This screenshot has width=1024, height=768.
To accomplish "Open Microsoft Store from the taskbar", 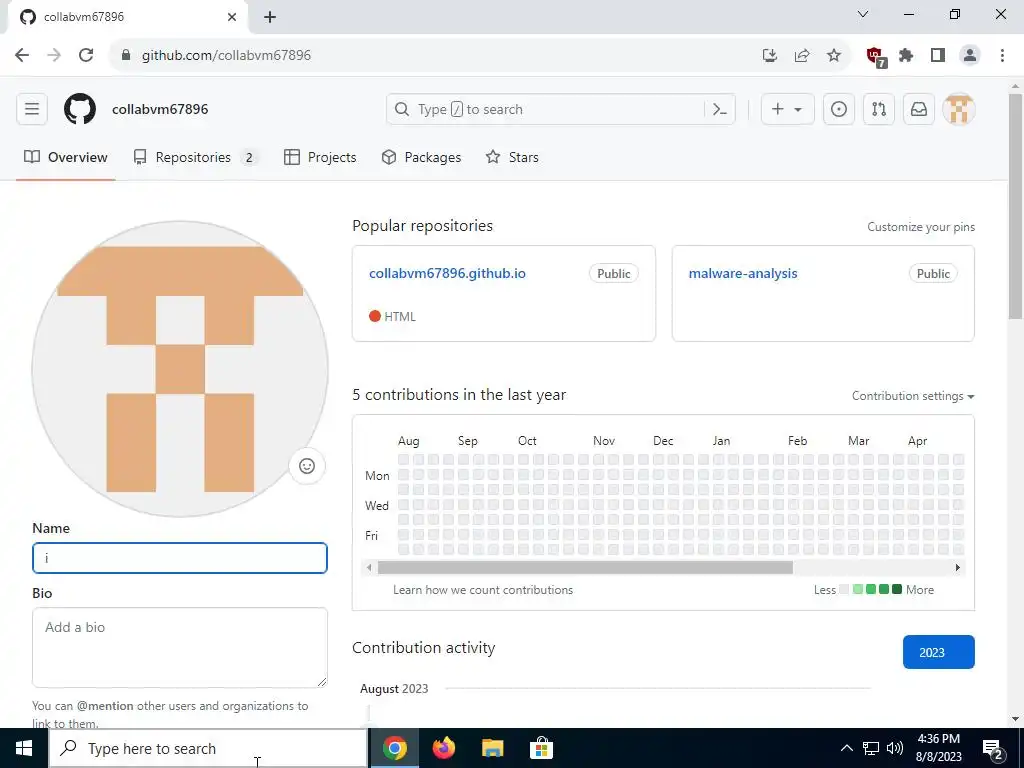I will (x=541, y=748).
